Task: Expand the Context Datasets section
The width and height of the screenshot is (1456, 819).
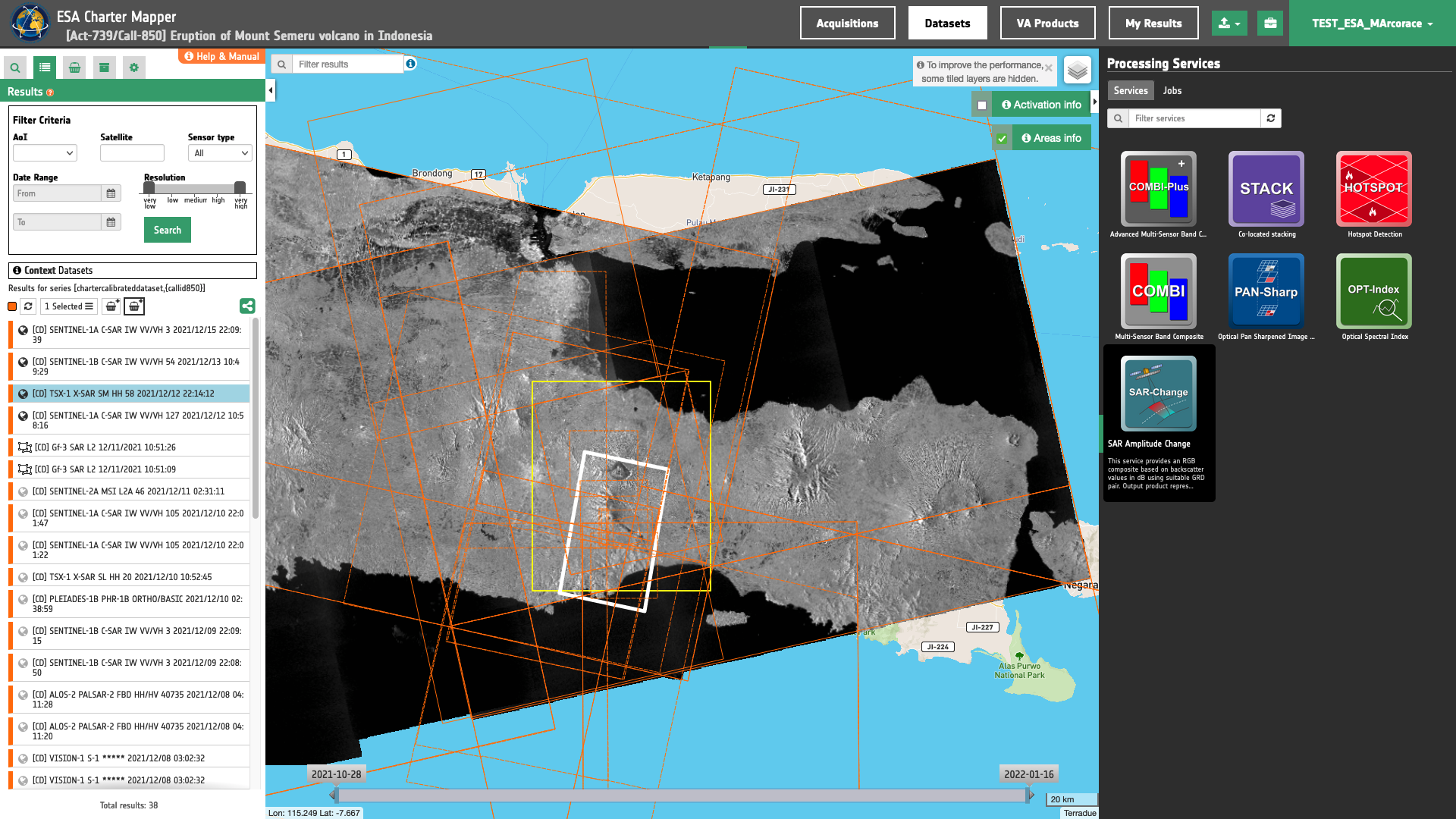Action: click(x=133, y=271)
